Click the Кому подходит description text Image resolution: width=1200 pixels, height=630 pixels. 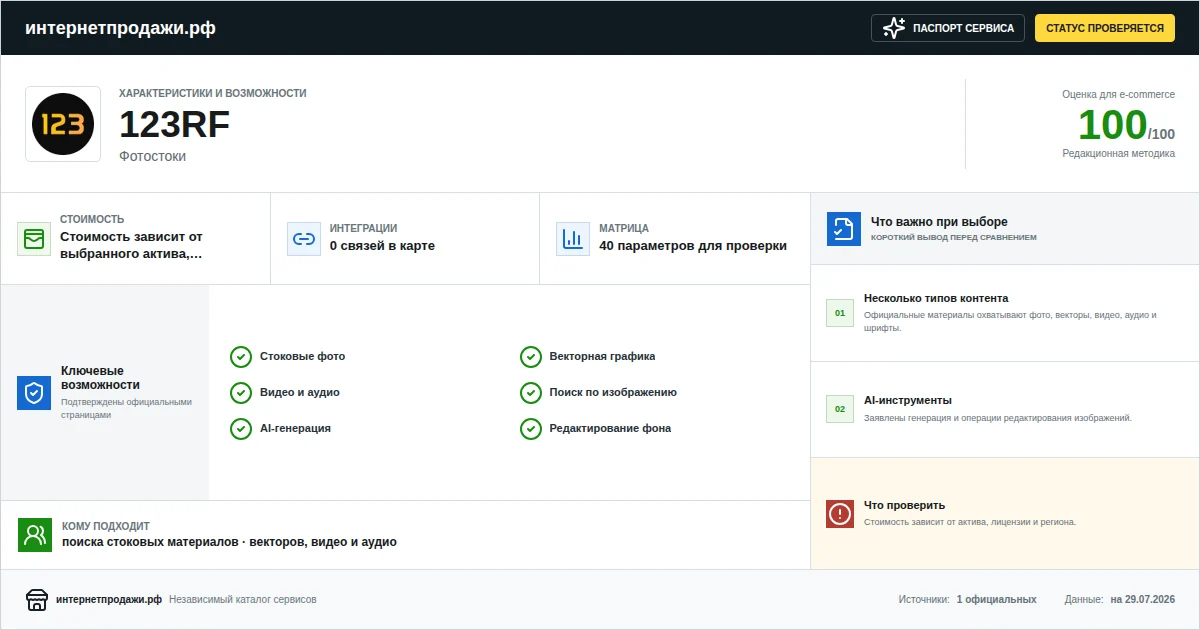(x=229, y=542)
